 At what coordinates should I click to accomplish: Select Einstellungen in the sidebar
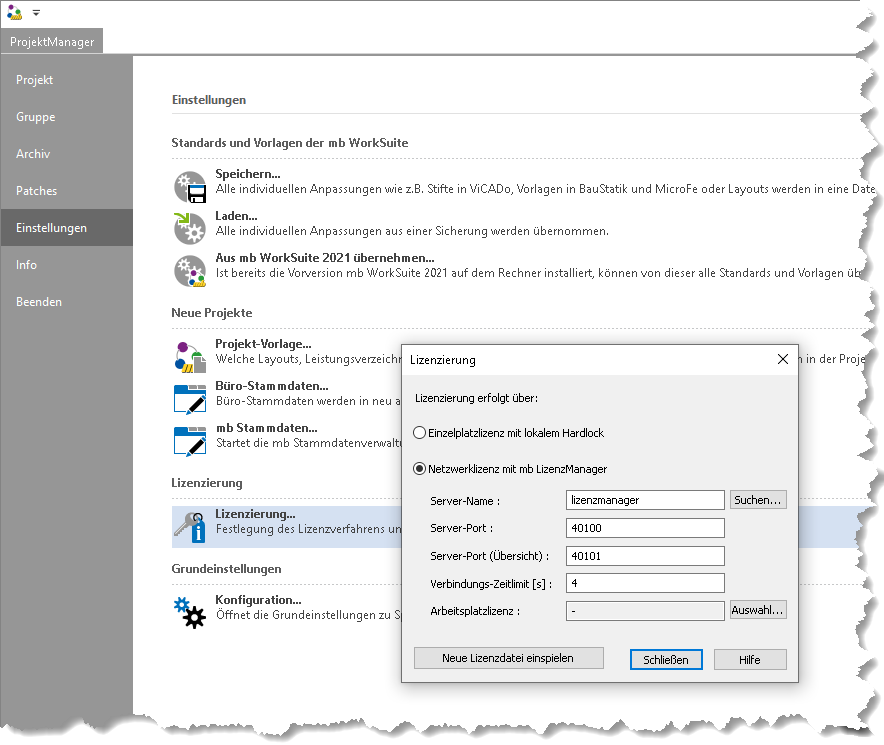click(67, 228)
